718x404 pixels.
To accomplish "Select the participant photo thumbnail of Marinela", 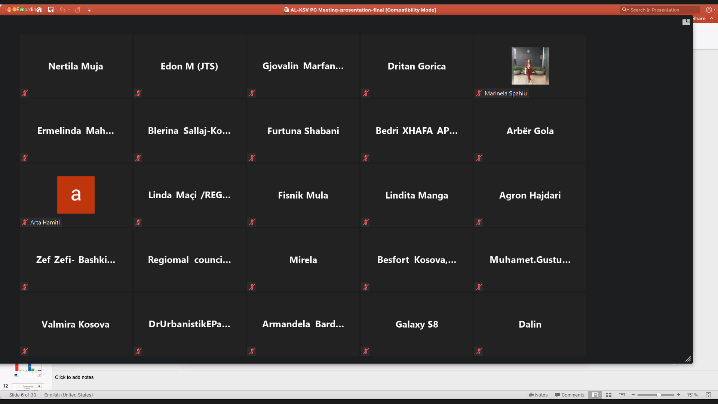I will (530, 66).
